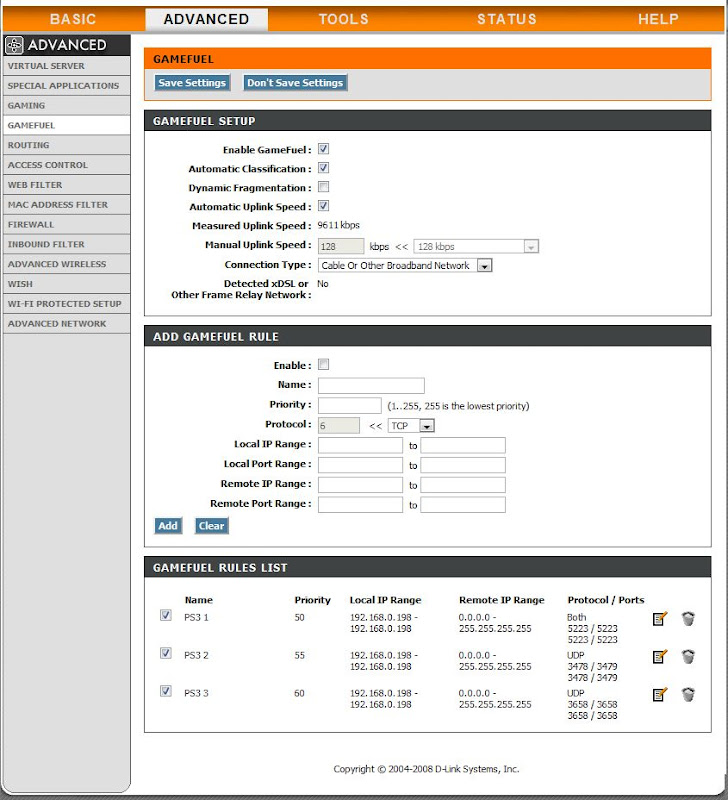728x800 pixels.
Task: Open Advanced Network in sidebar
Action: [66, 324]
